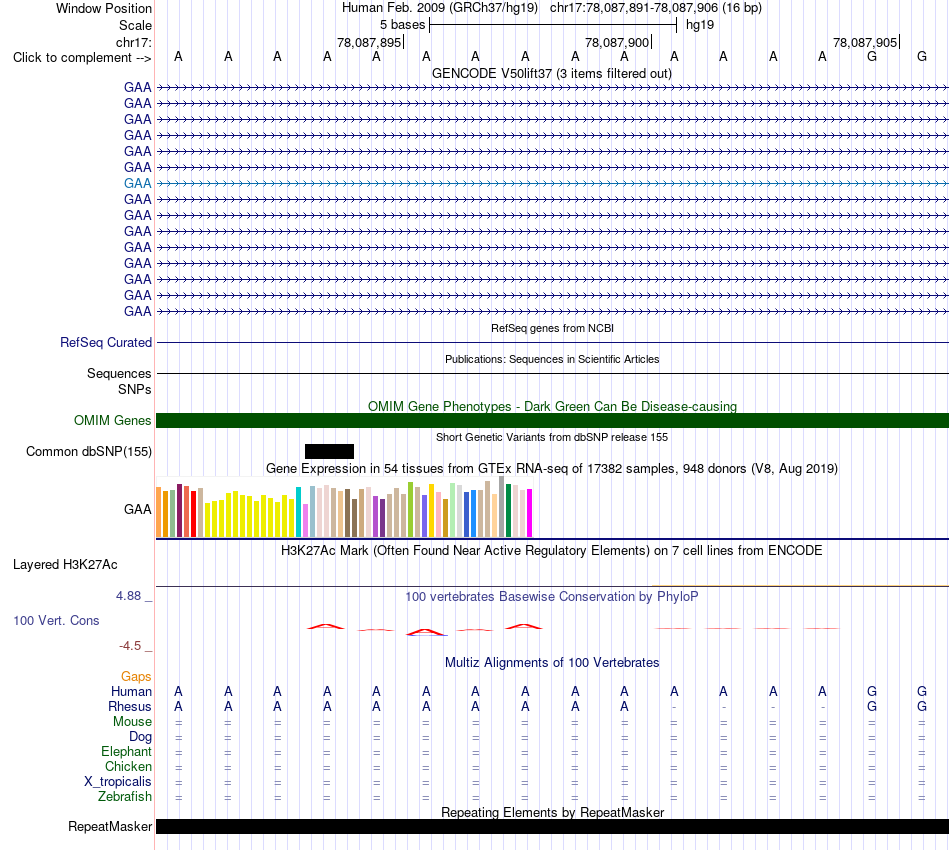Click the Dog species label
950x850 pixels.
(141, 737)
